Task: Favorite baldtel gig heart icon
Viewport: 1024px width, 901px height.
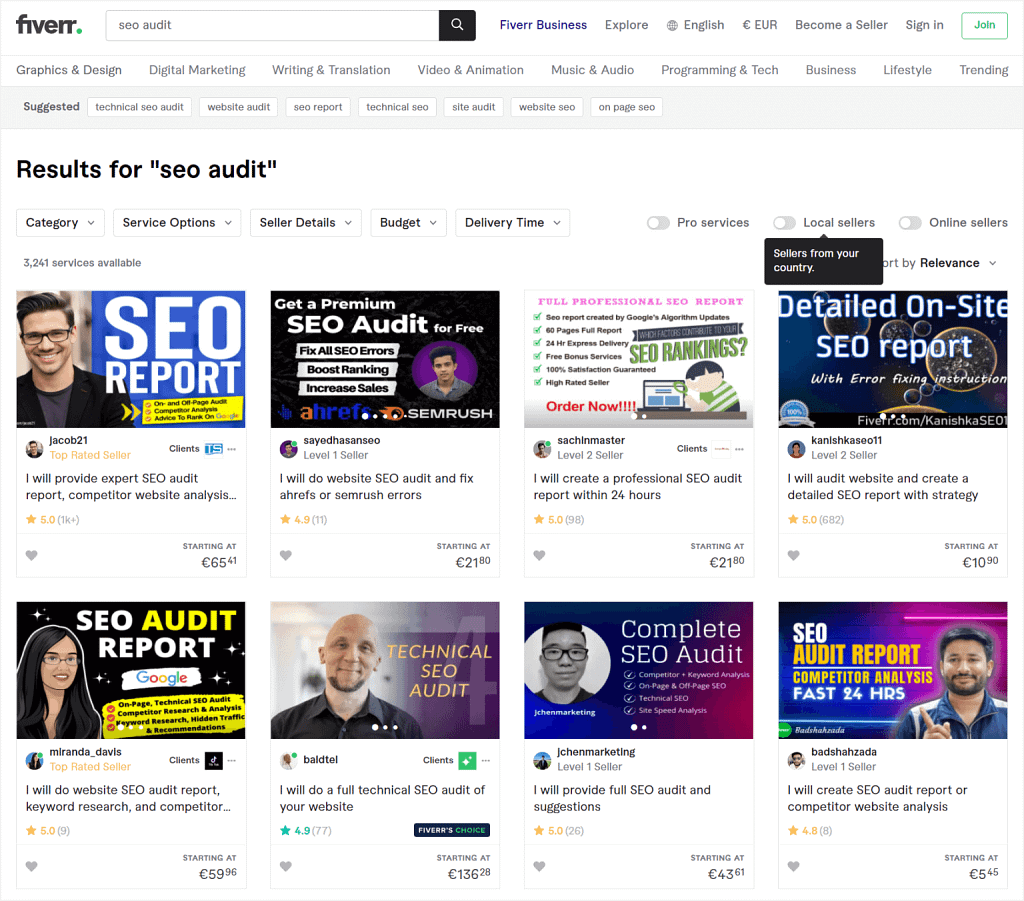Action: [x=285, y=866]
